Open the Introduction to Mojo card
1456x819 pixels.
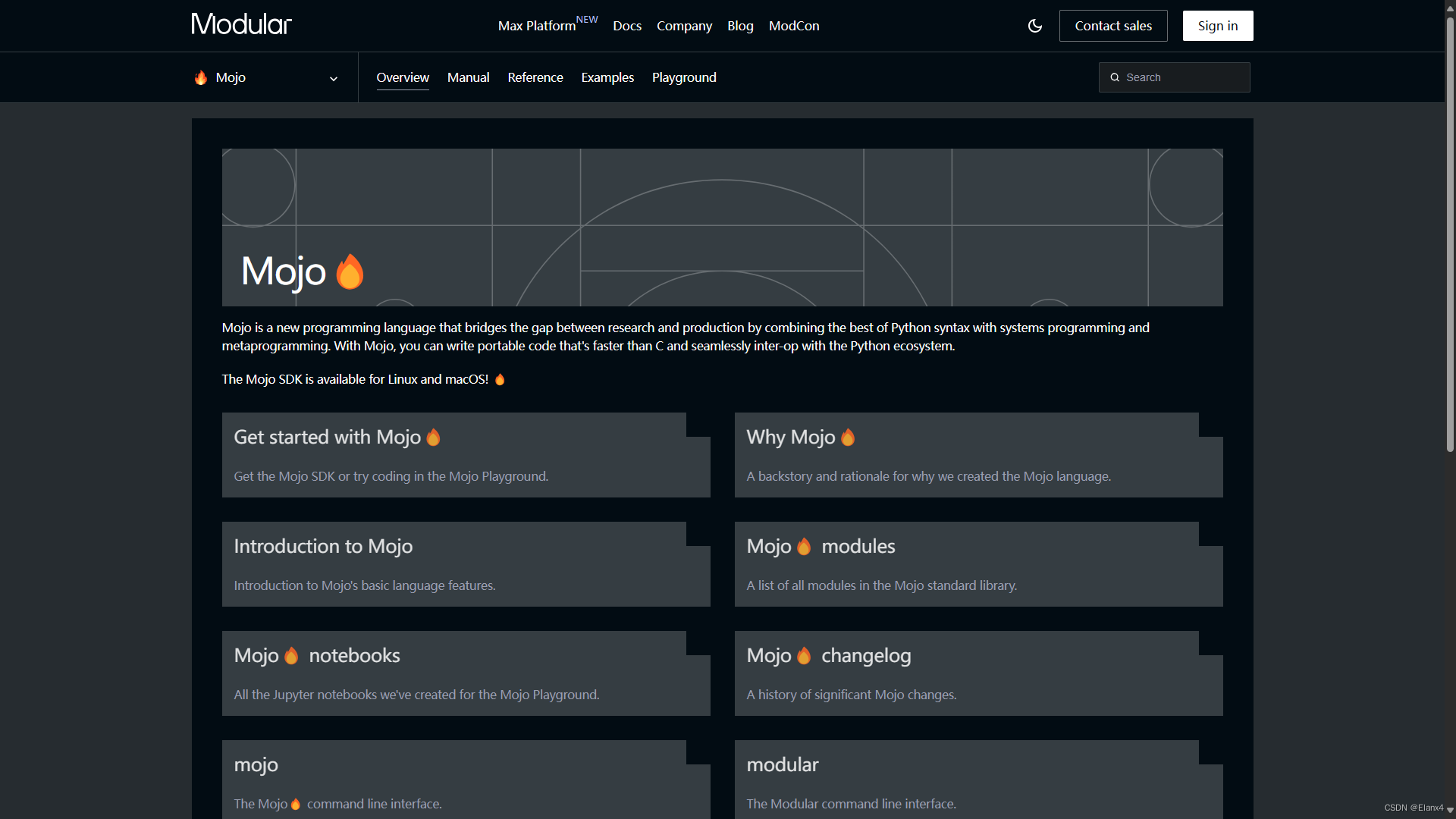click(x=466, y=564)
